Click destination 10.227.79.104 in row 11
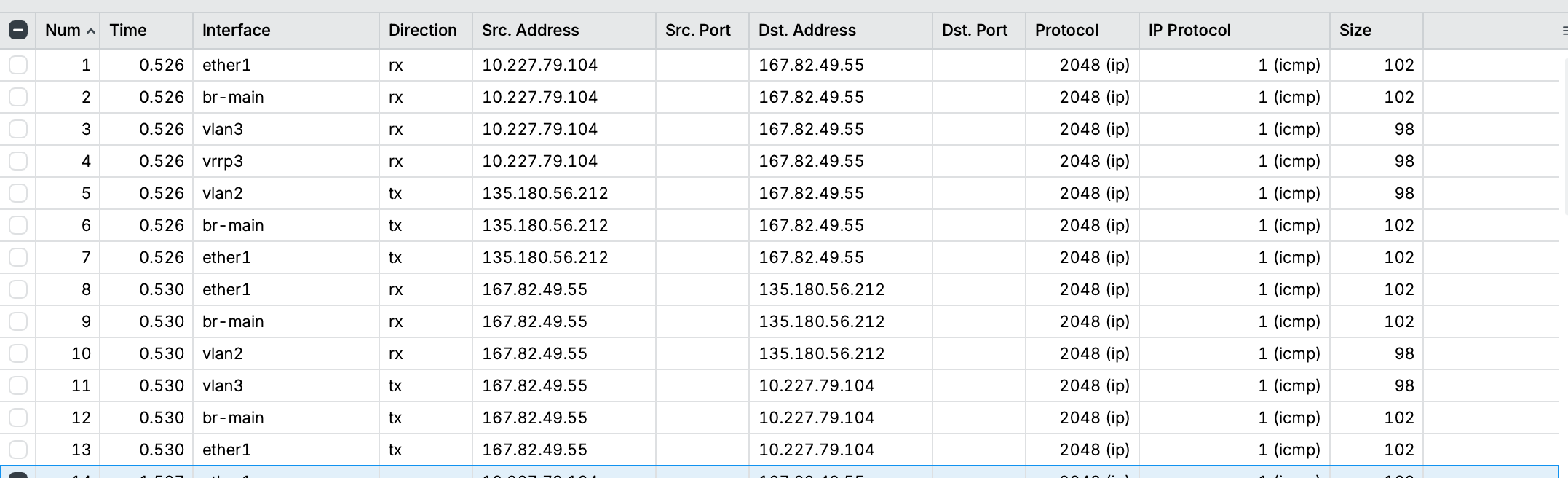1568x478 pixels. pyautogui.click(x=817, y=385)
